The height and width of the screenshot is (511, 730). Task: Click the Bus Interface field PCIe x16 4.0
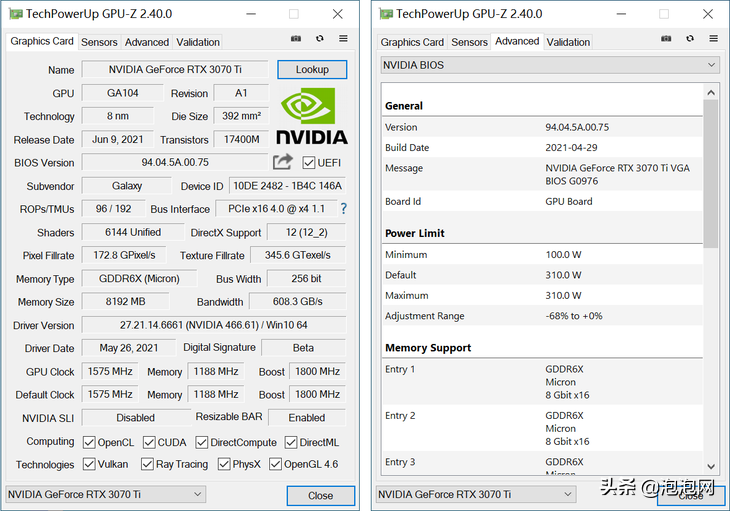click(277, 209)
